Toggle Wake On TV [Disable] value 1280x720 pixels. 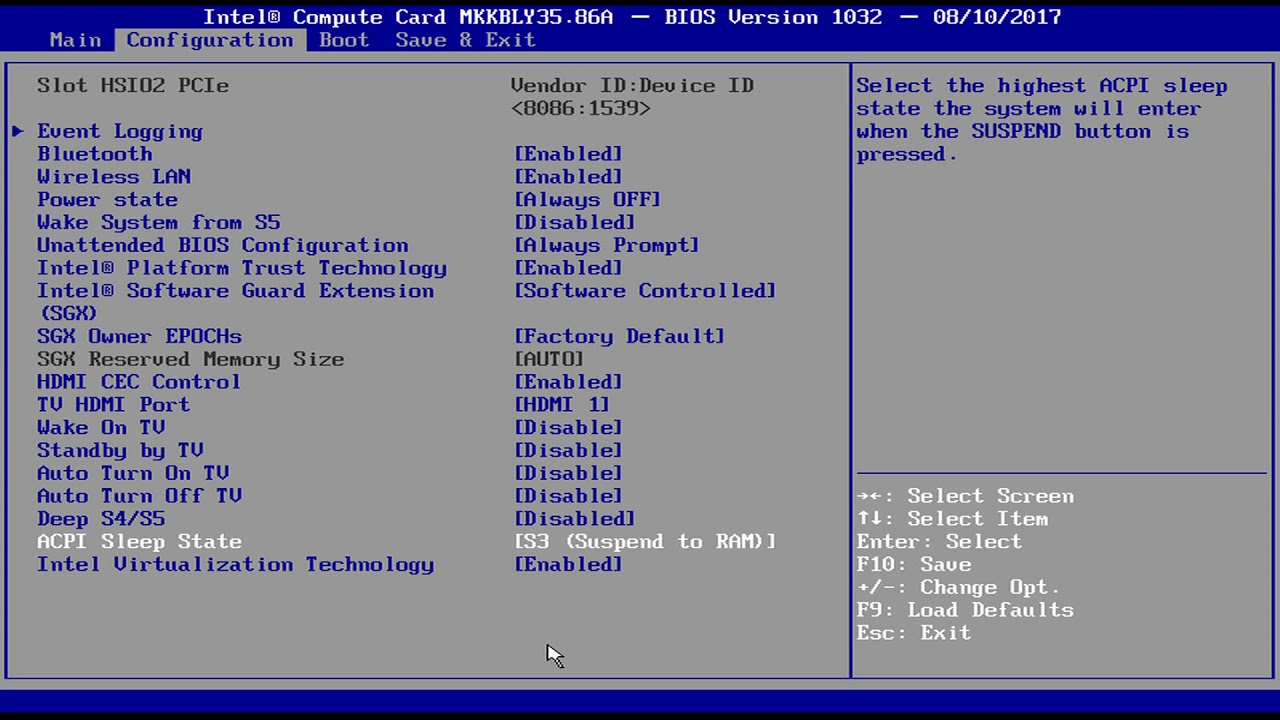568,428
